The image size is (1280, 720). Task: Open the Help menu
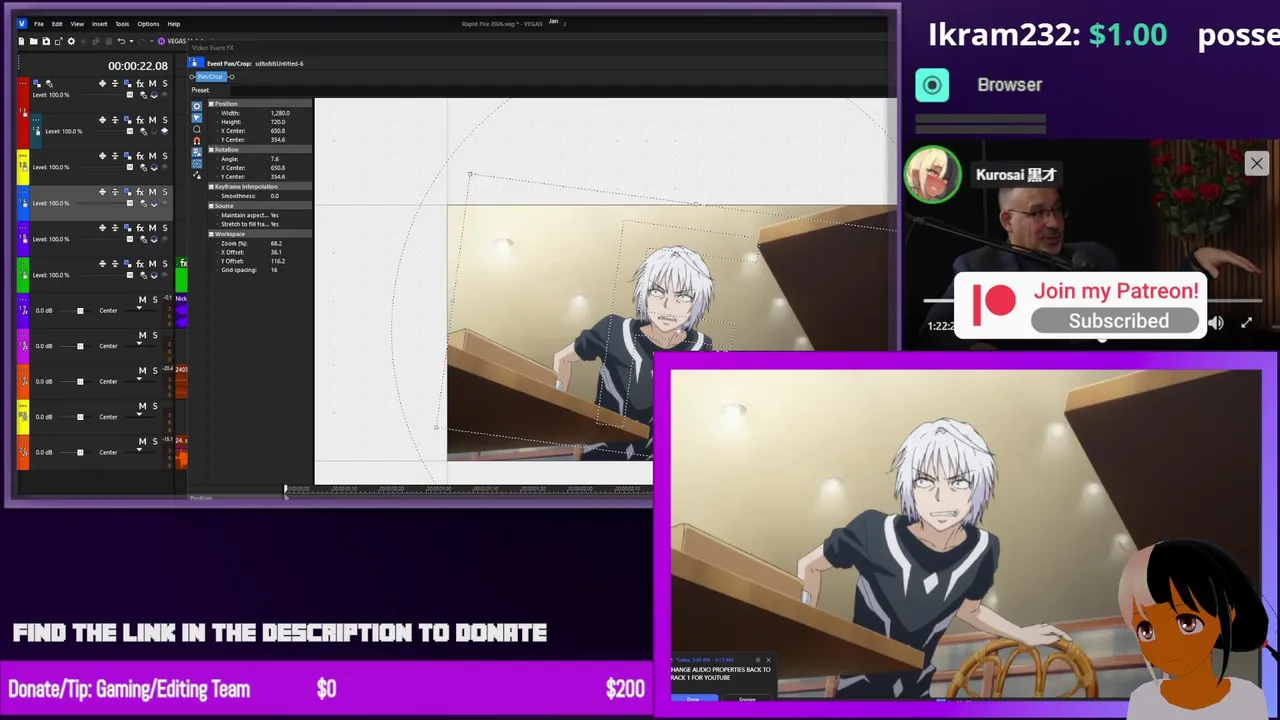click(x=174, y=24)
